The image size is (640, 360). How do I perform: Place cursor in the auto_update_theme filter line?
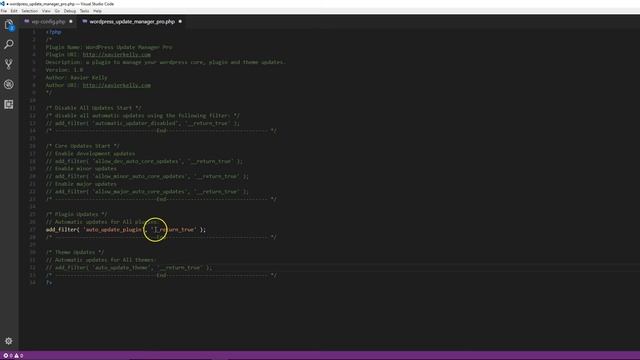point(129,267)
